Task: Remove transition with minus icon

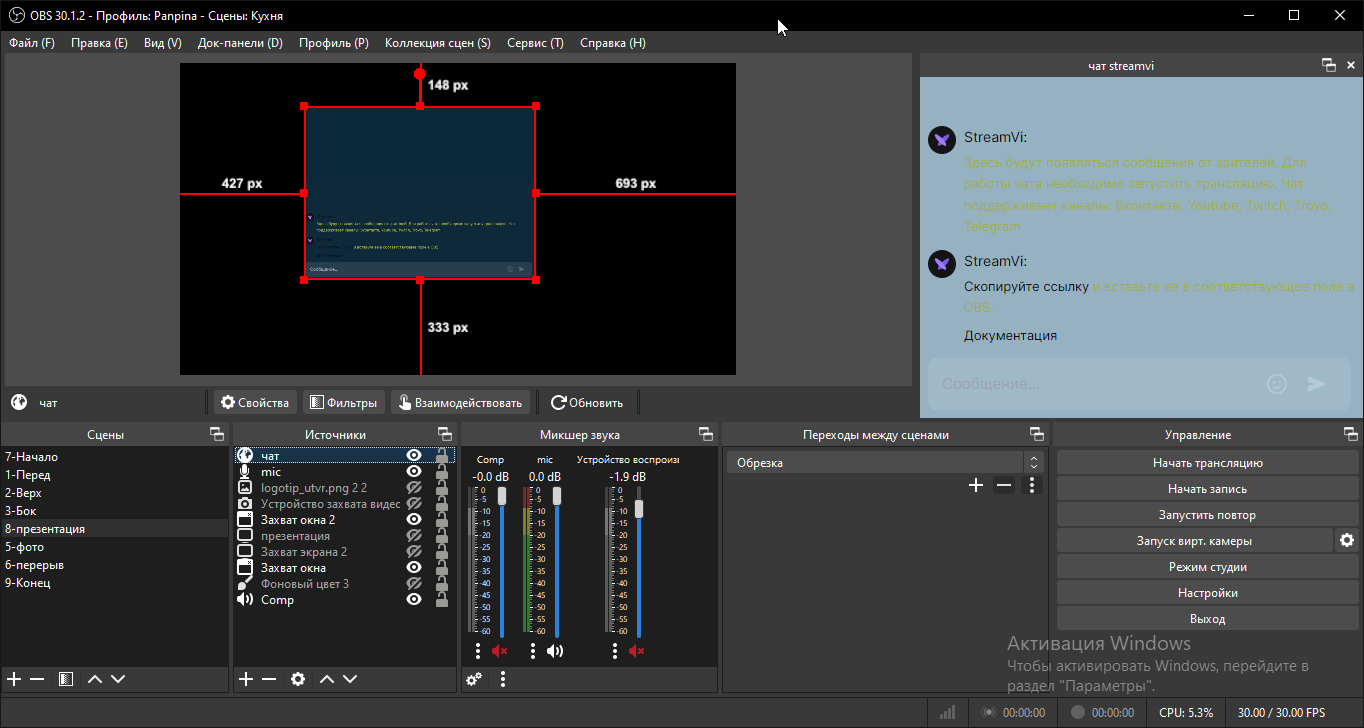Action: [x=1004, y=485]
